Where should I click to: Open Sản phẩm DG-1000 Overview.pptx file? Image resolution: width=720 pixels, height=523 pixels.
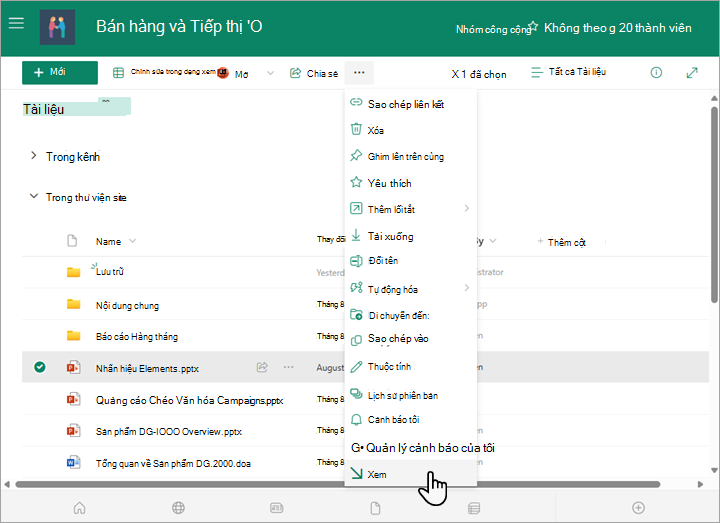[169, 432]
